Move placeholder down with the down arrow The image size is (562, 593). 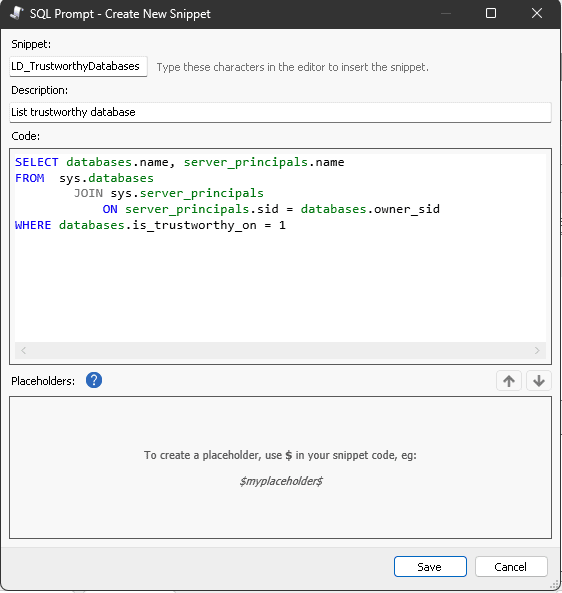pyautogui.click(x=539, y=380)
